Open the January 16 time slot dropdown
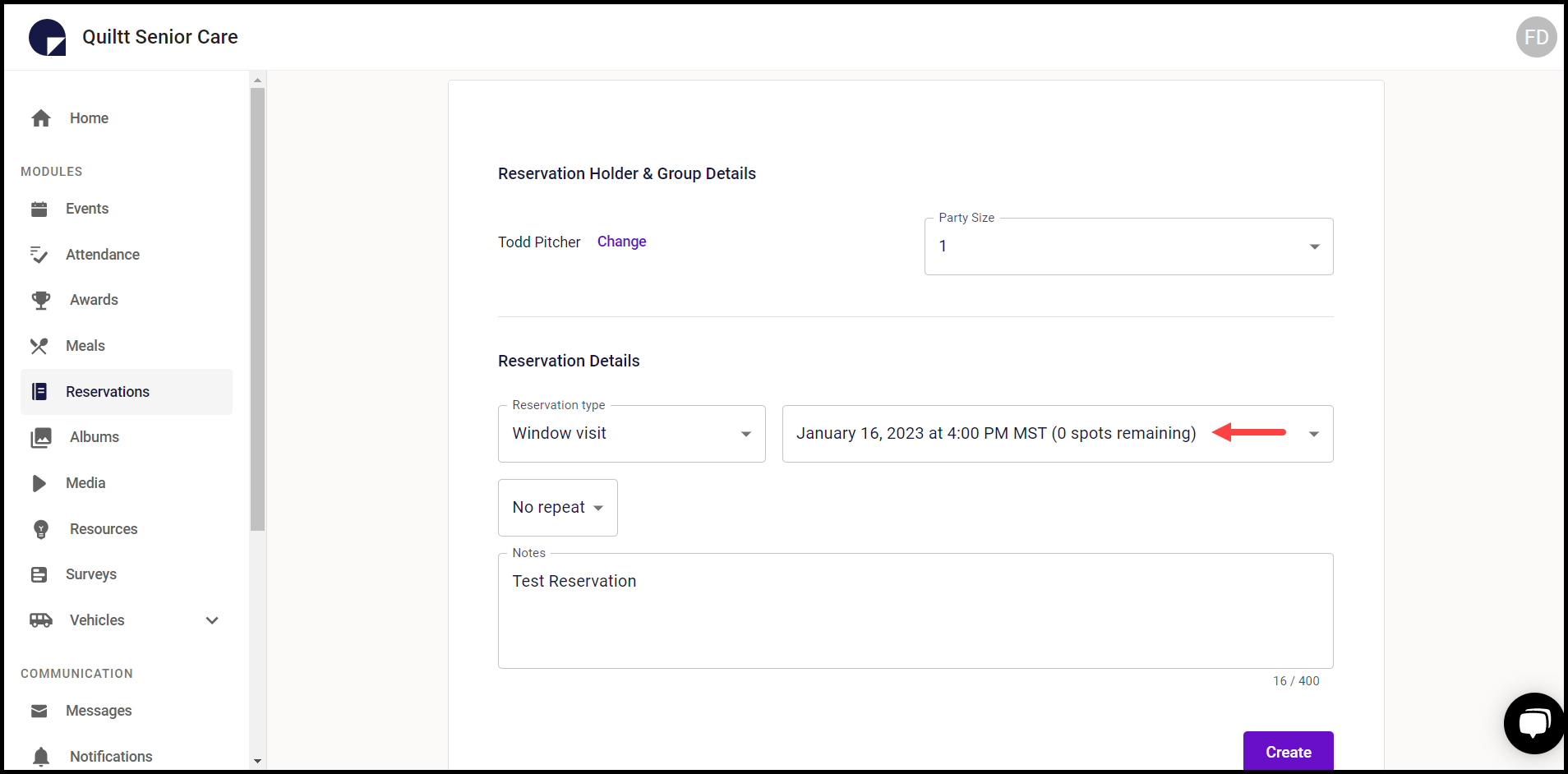 coord(1057,434)
